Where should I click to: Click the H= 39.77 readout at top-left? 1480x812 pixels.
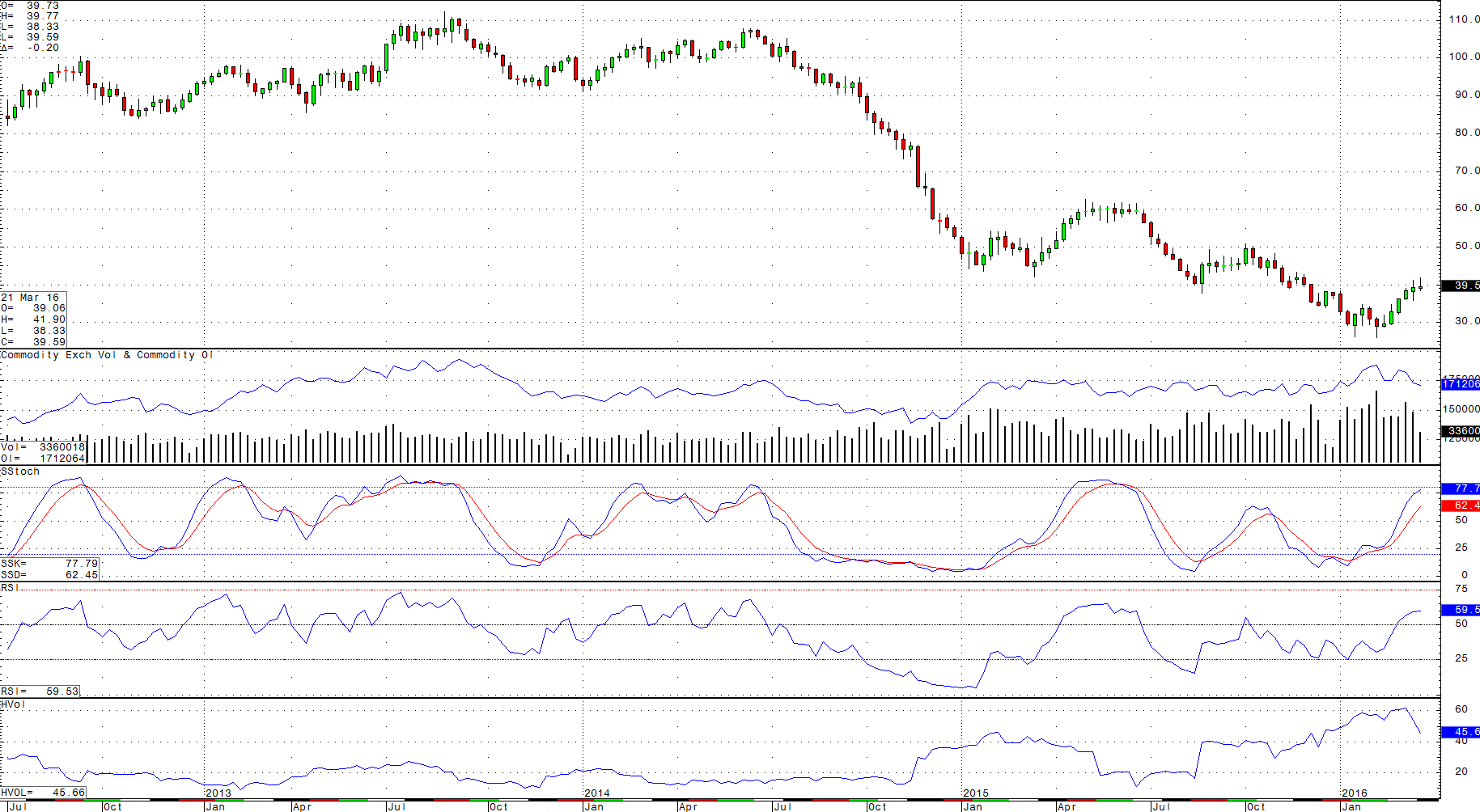30,16
